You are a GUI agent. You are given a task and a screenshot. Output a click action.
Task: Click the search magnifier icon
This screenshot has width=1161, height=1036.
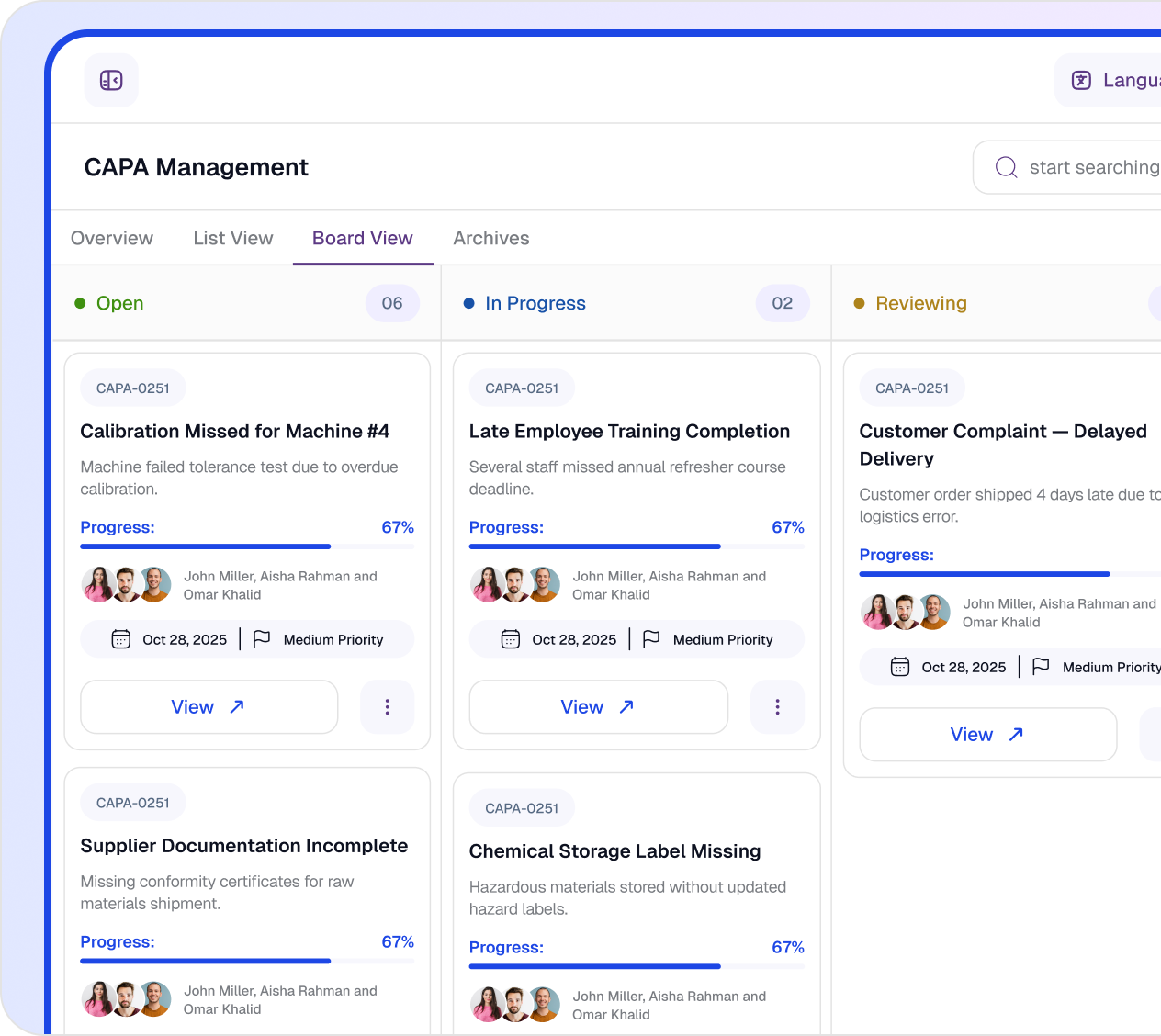point(1006,167)
